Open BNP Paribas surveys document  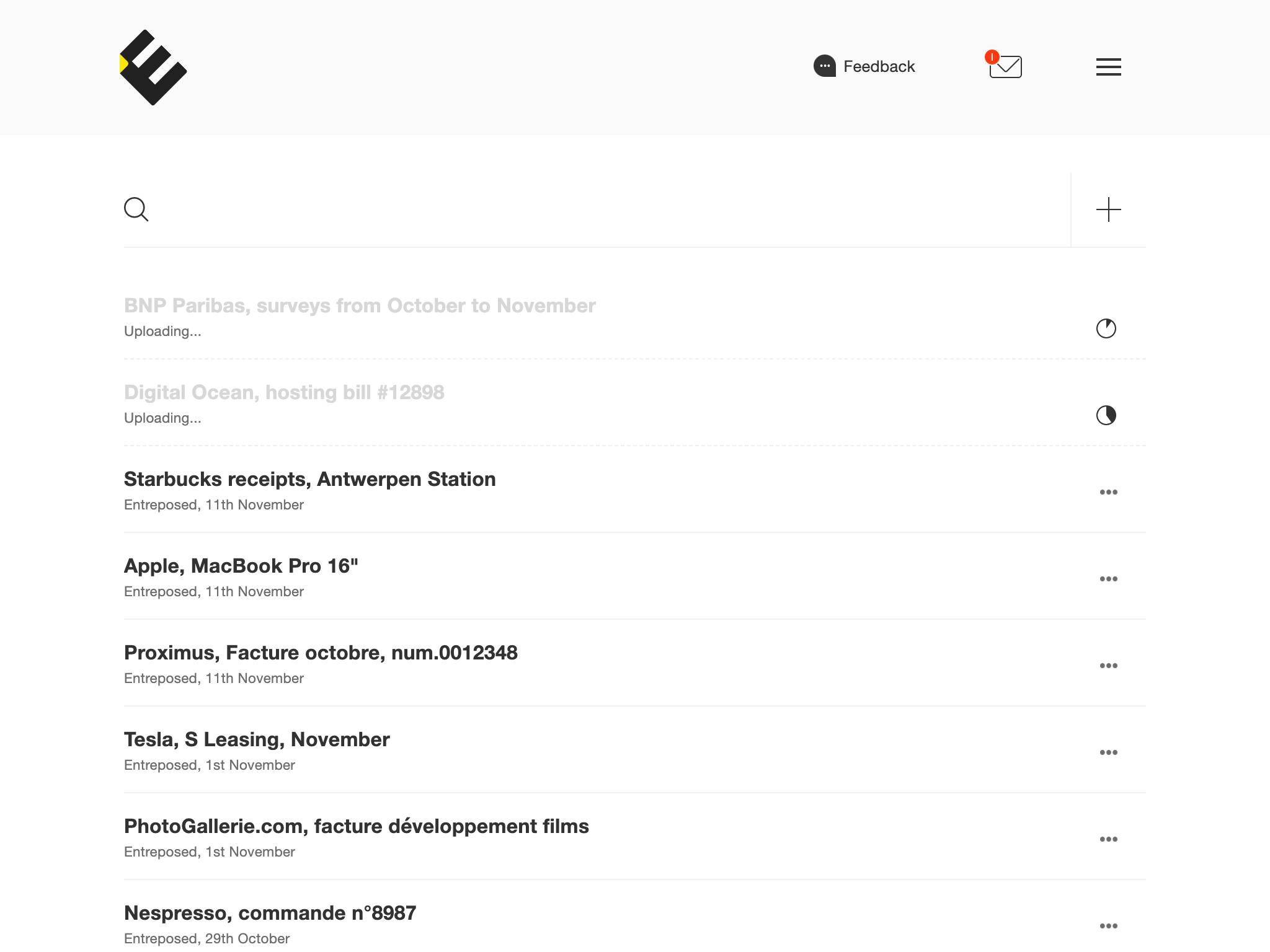coord(360,306)
